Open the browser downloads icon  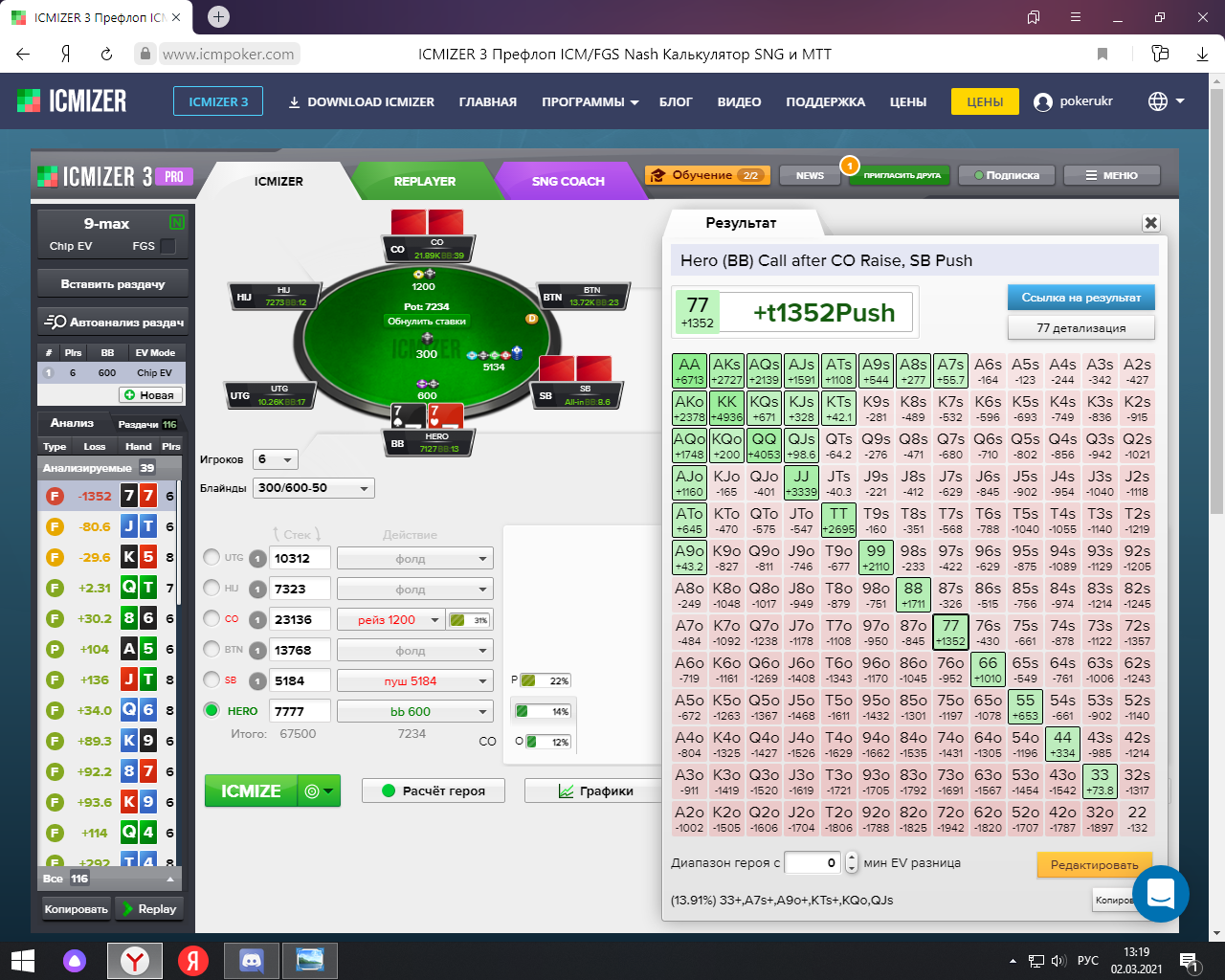click(x=1202, y=54)
